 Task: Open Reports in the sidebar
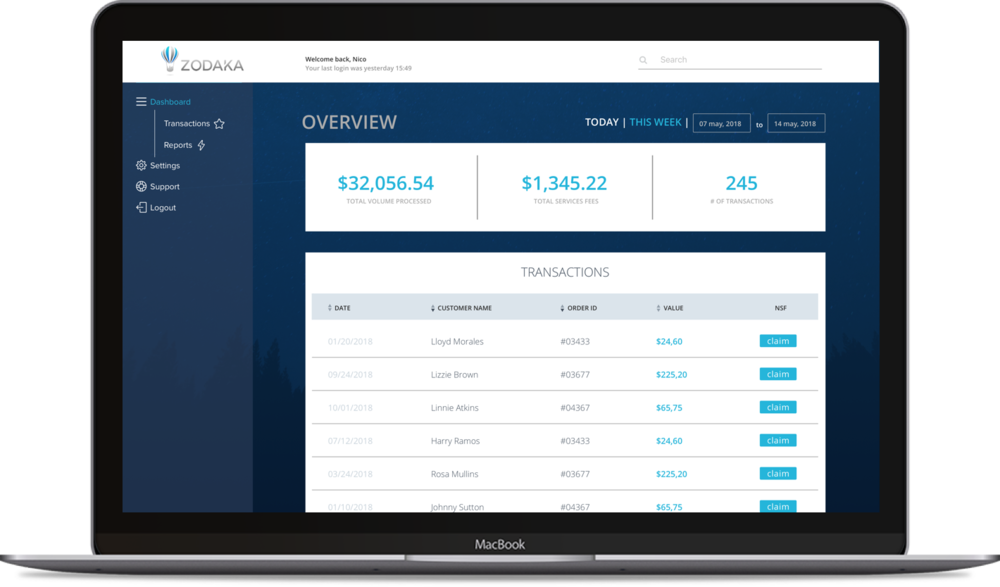tap(177, 145)
